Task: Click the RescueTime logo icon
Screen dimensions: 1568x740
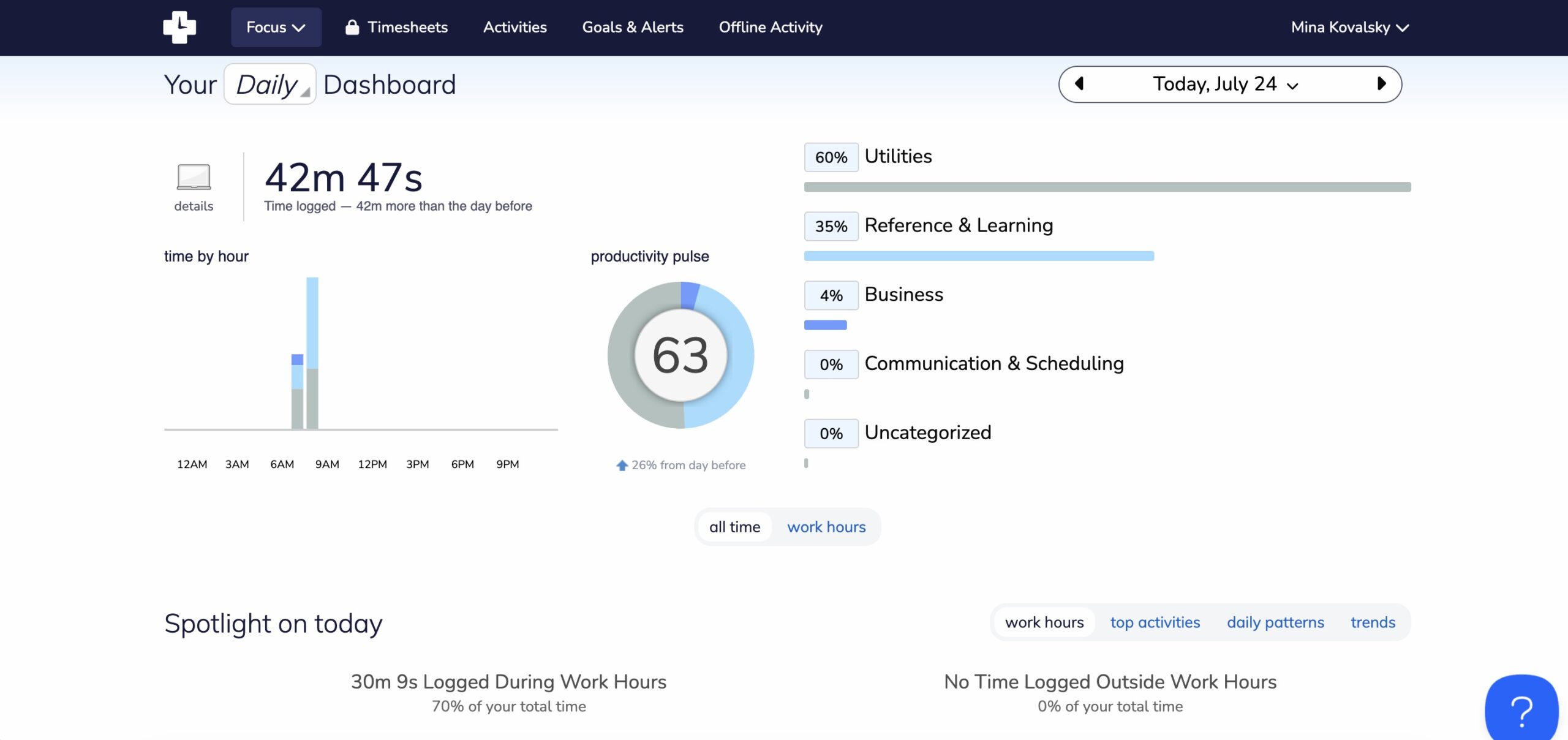Action: pyautogui.click(x=179, y=27)
